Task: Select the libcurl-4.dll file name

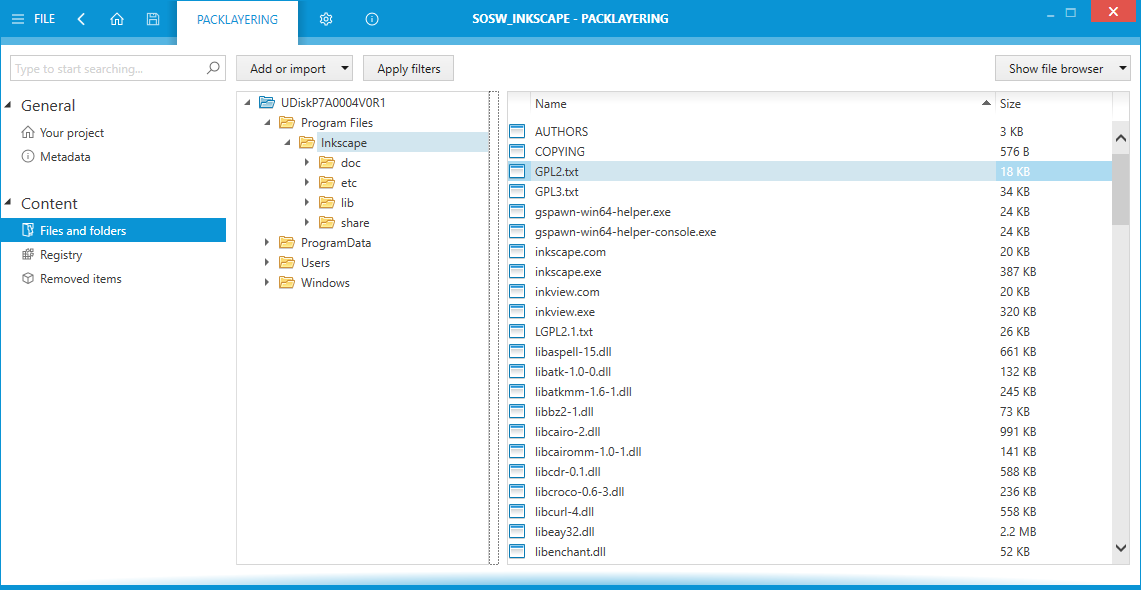Action: point(565,511)
